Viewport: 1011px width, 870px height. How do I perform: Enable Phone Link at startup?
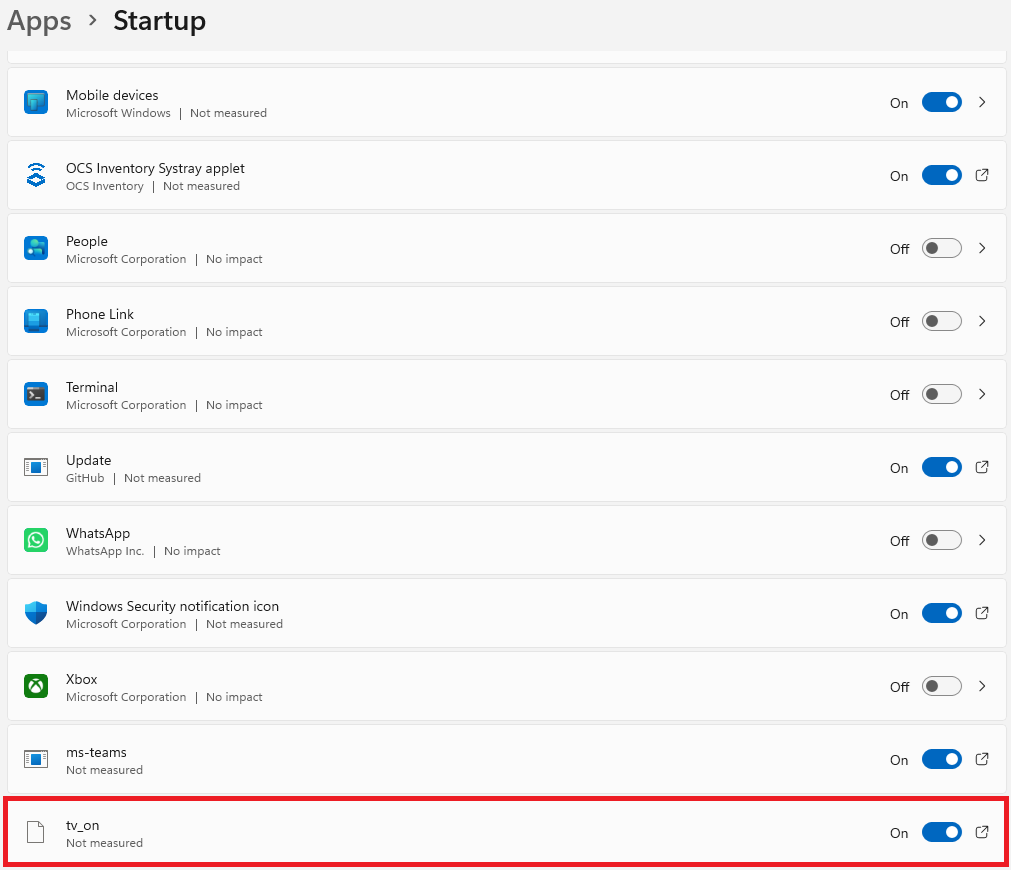tap(941, 321)
